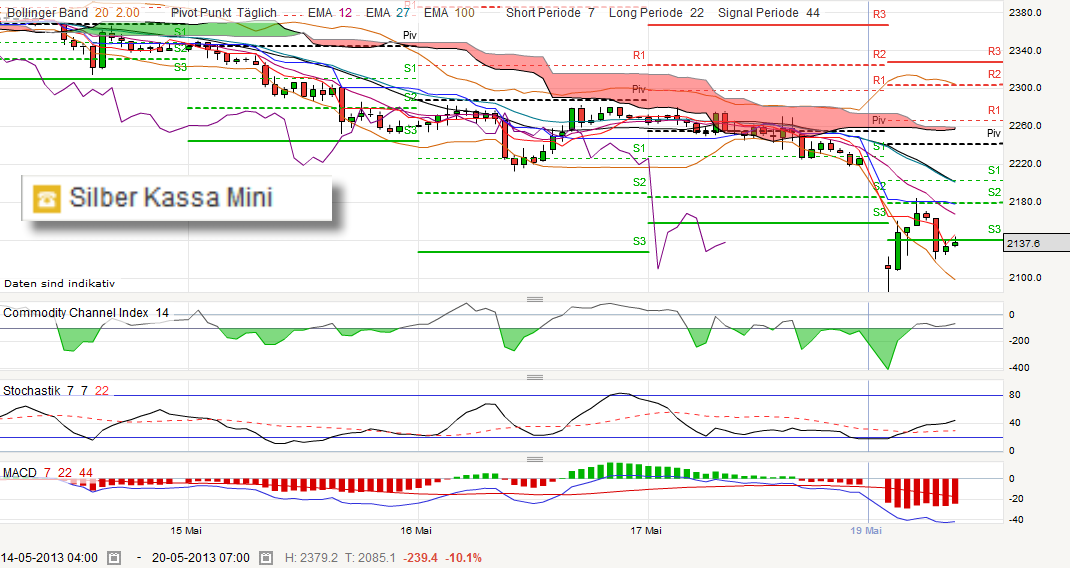The height and width of the screenshot is (568, 1070).
Task: Click the 2340.0 price axis label
Action: tap(1025, 51)
